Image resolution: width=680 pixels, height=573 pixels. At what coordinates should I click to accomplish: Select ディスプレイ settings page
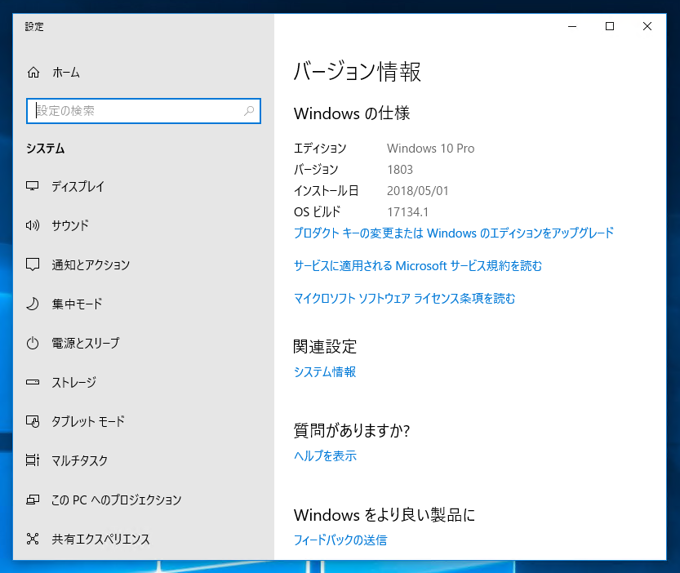tap(78, 186)
